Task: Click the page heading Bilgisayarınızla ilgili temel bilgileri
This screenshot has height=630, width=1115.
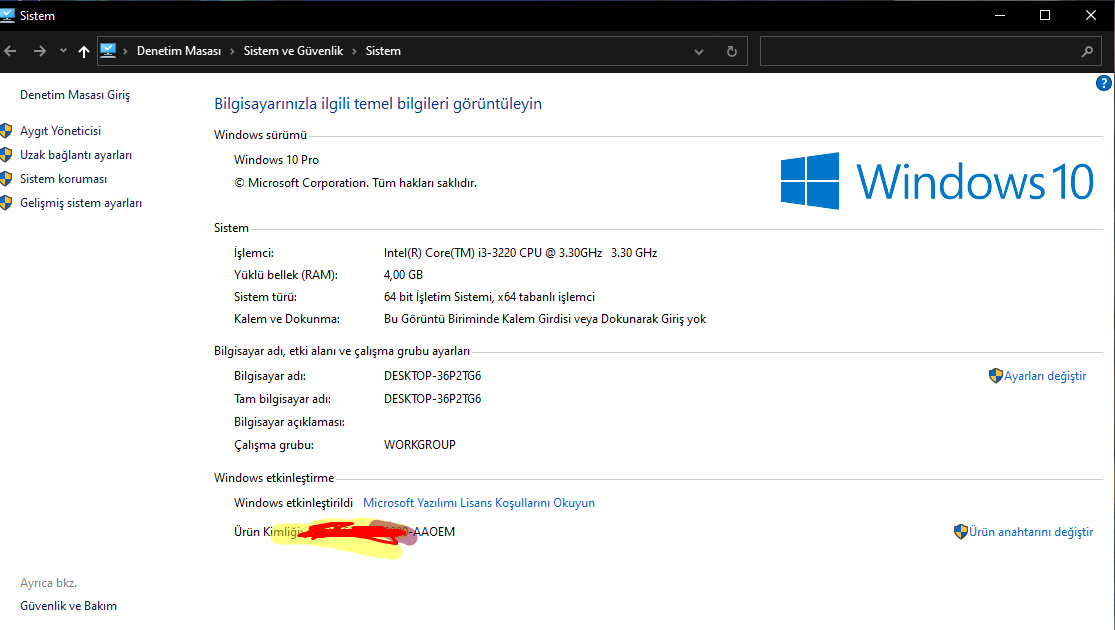Action: pyautogui.click(x=378, y=104)
